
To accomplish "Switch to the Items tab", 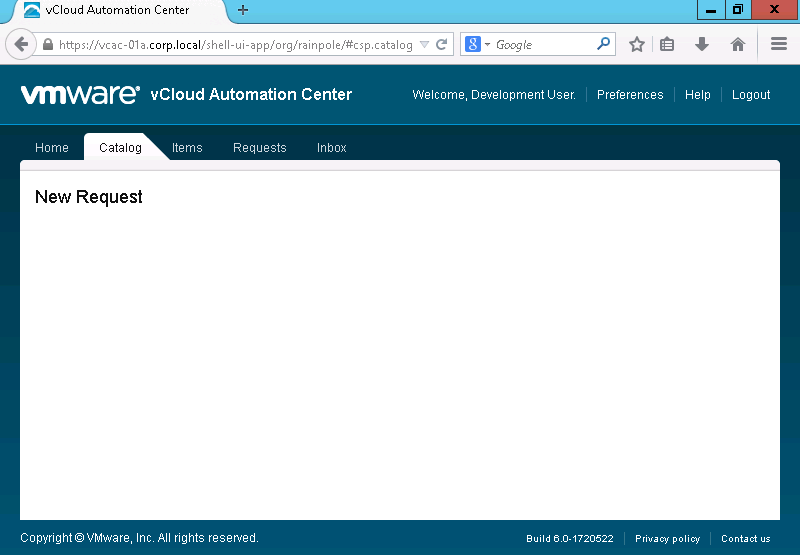I will coord(187,147).
